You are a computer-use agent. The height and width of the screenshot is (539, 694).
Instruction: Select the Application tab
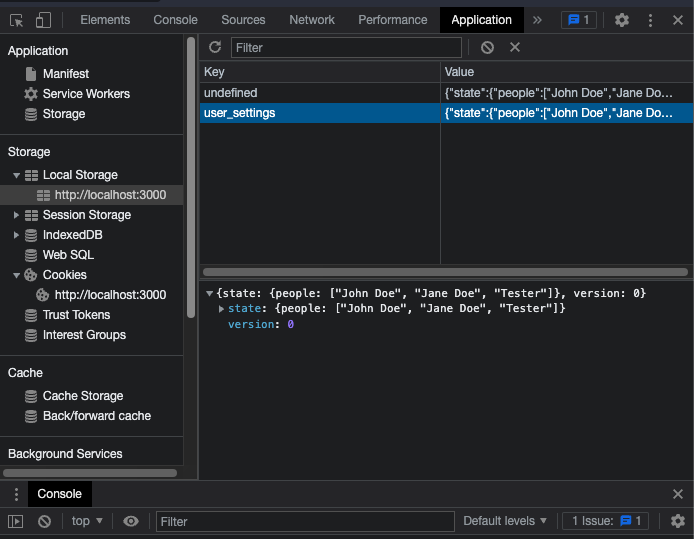click(x=482, y=20)
